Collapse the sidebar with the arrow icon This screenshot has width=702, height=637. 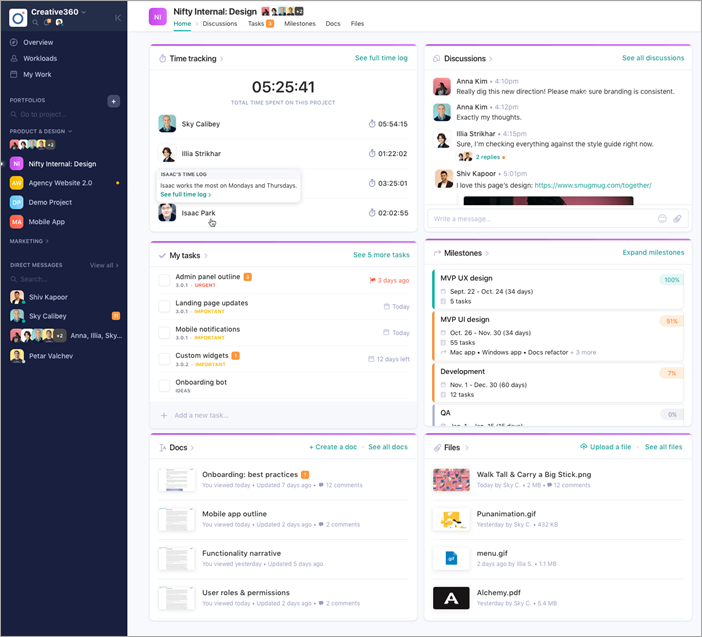[x=118, y=17]
